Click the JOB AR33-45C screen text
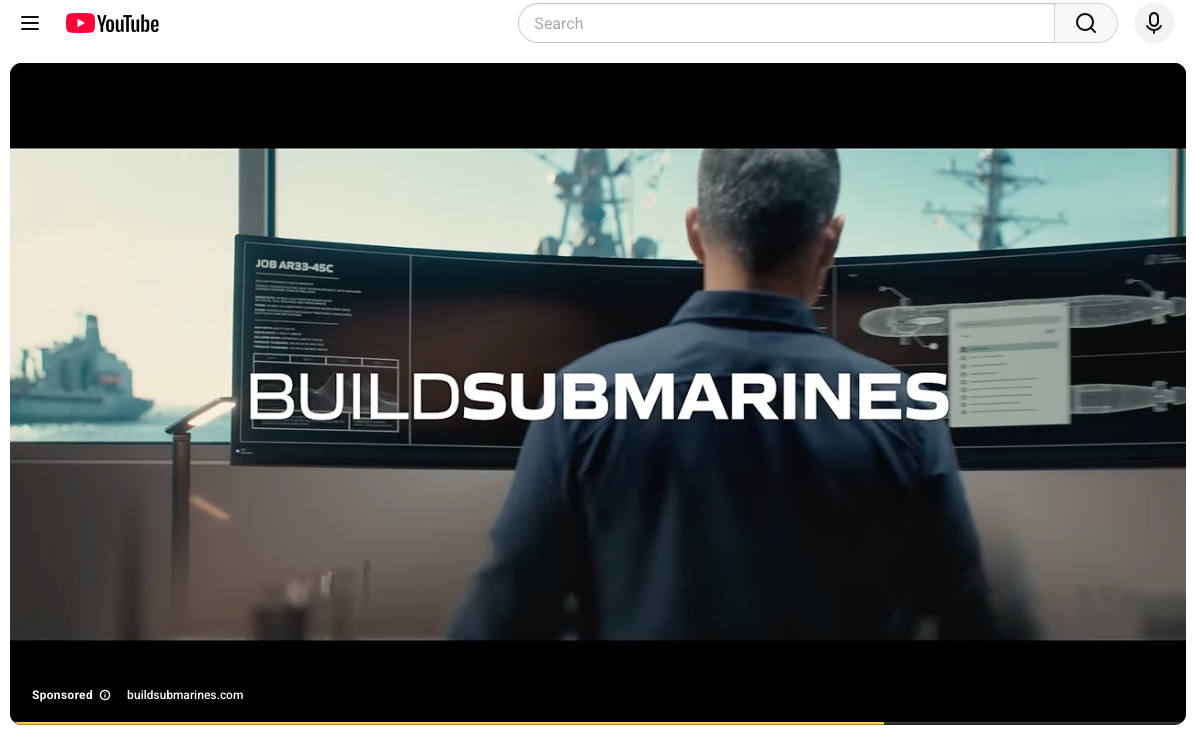This screenshot has height=736, width=1195. [x=294, y=266]
